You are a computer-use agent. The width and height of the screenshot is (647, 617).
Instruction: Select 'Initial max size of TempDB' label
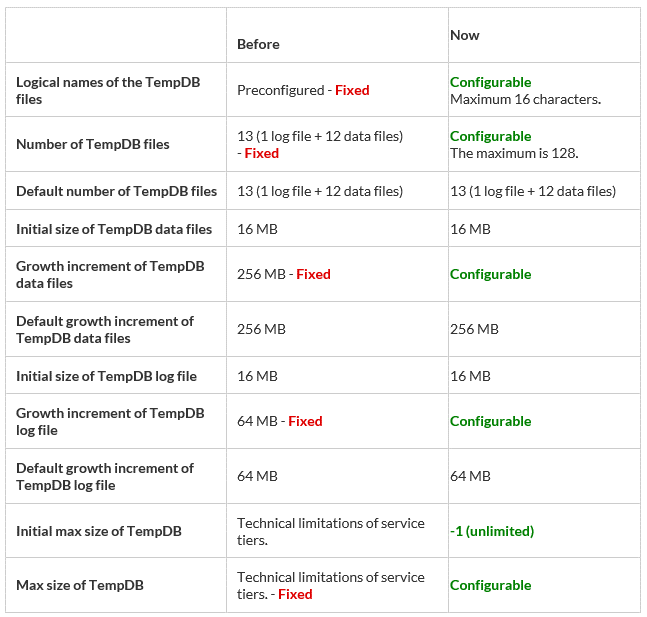(x=99, y=531)
